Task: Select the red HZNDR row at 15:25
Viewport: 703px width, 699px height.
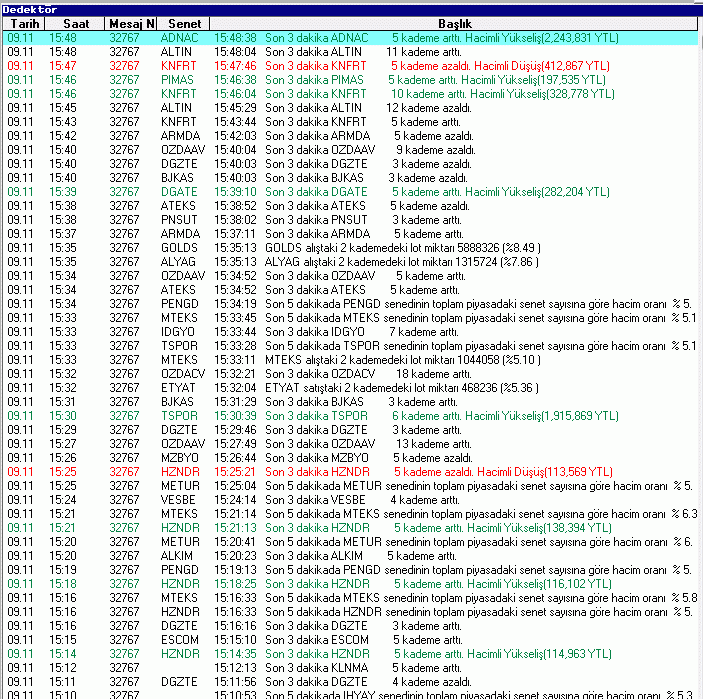Action: pyautogui.click(x=350, y=471)
